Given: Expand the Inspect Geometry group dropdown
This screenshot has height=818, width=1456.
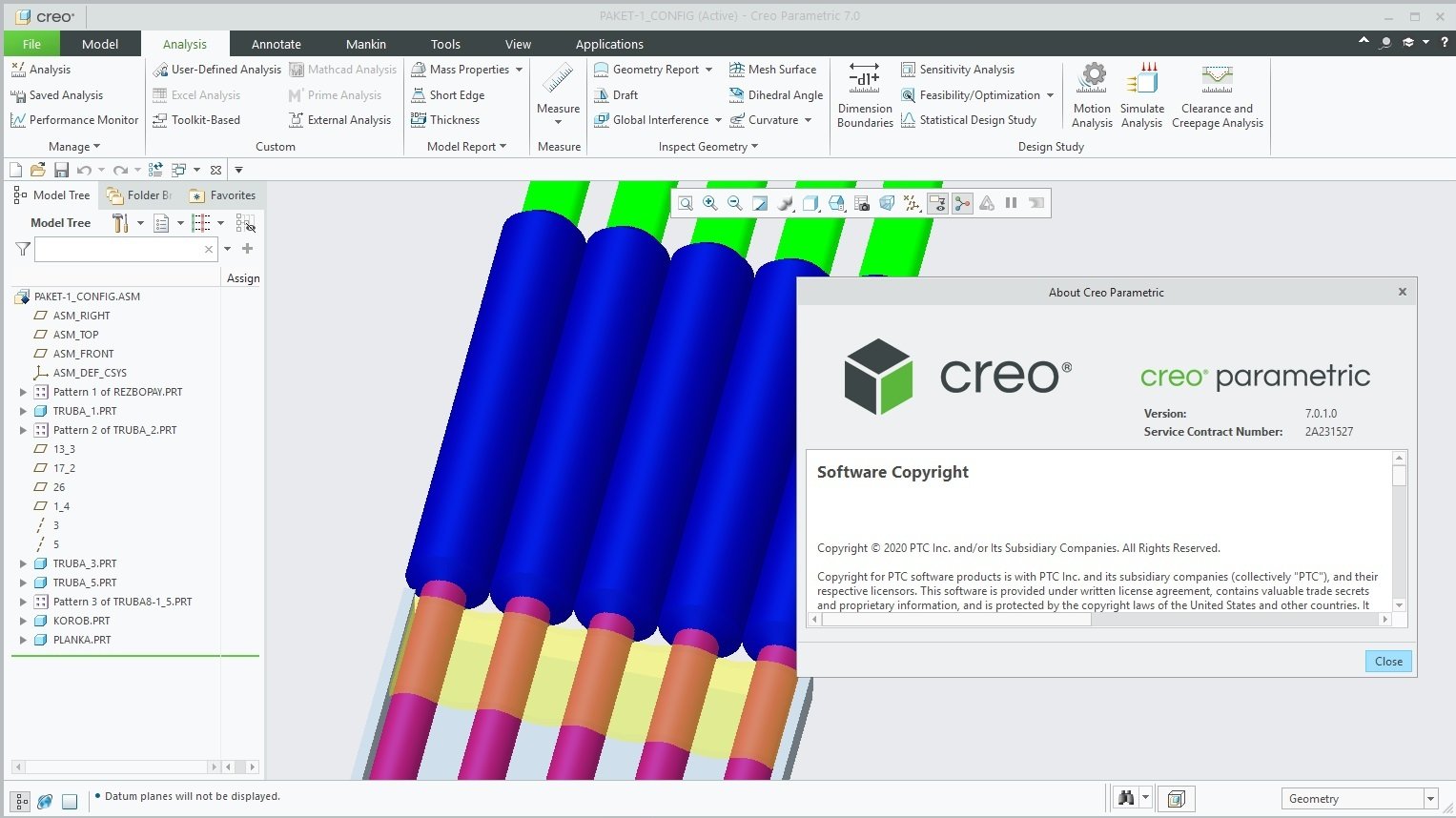Looking at the screenshot, I should tap(708, 147).
